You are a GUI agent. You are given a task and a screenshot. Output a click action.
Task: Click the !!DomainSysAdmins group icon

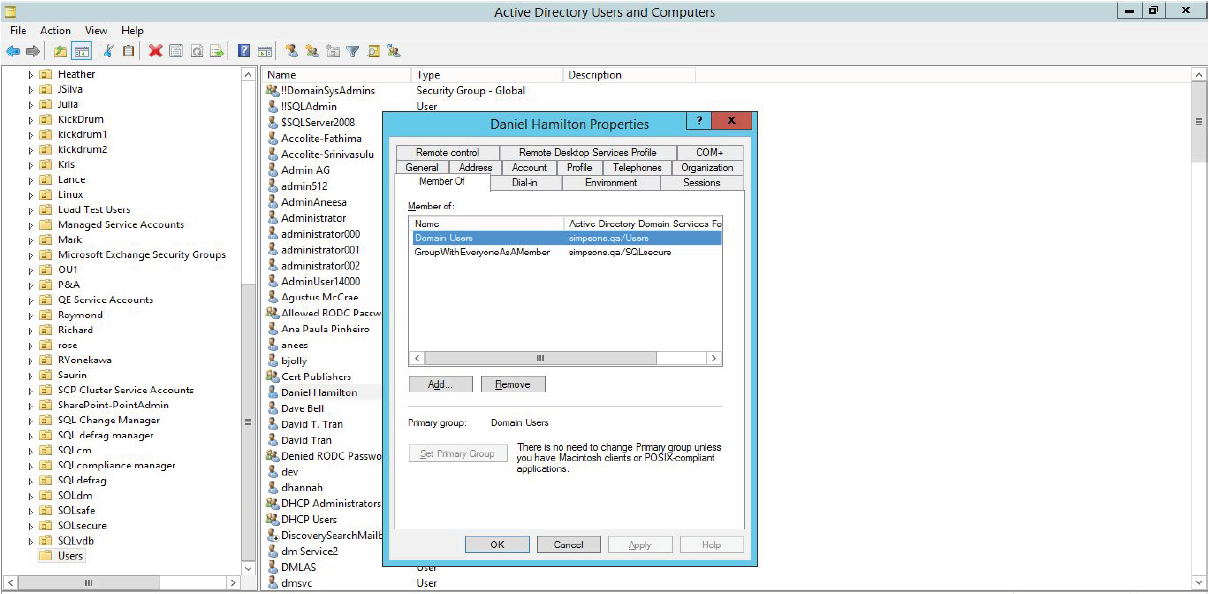[x=272, y=90]
